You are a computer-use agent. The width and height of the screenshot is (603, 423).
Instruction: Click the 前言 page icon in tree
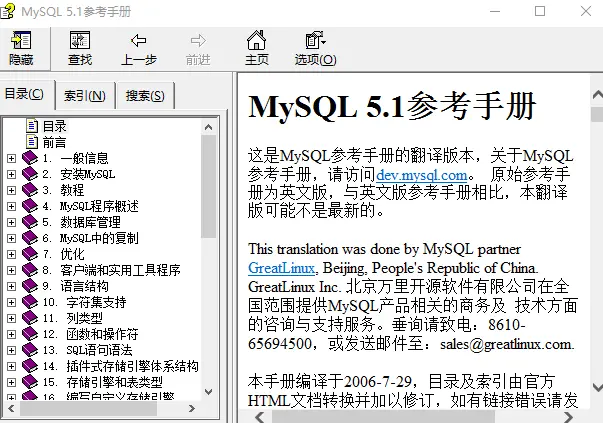(32, 142)
